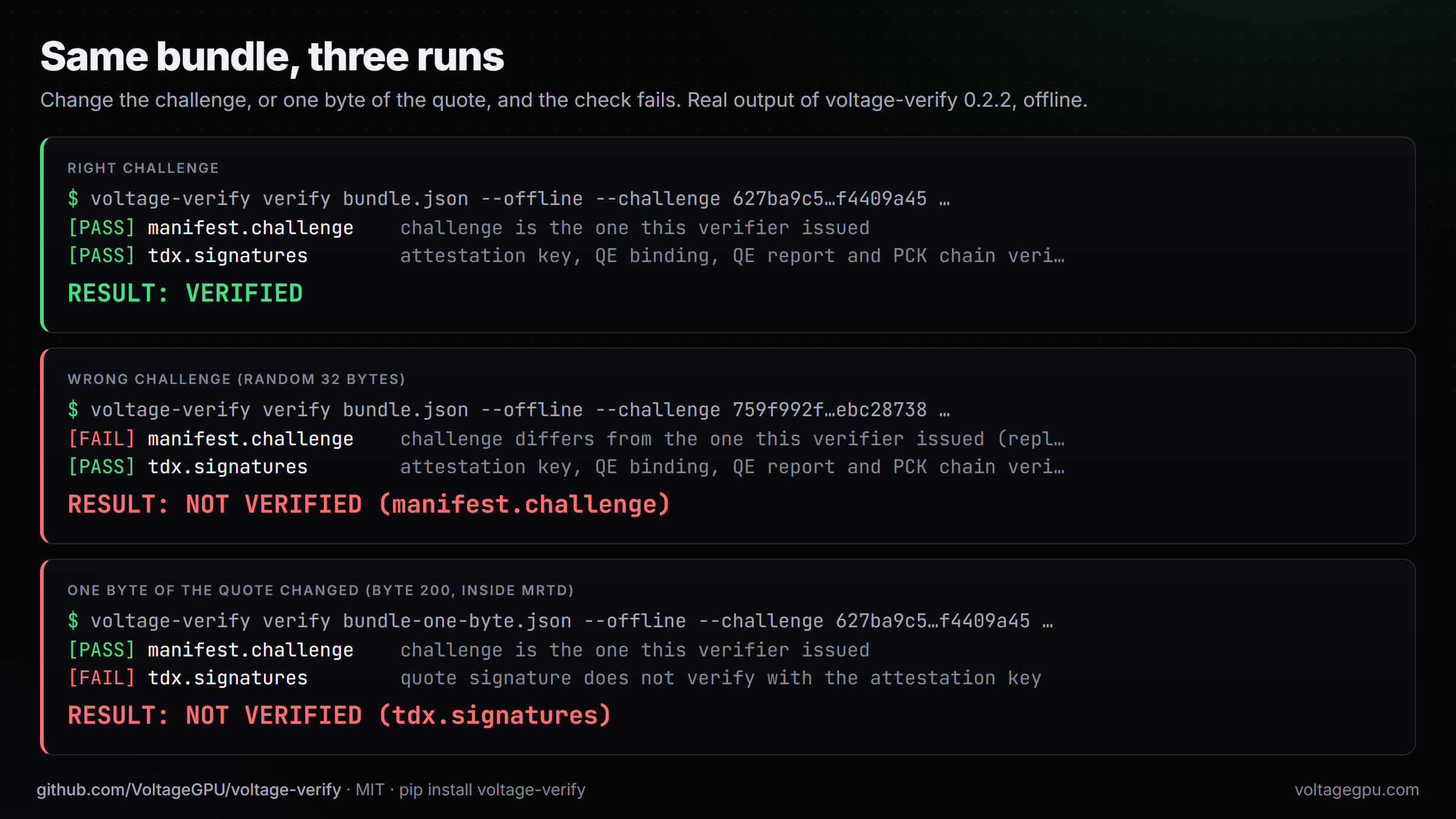Click the 'MIT' license text in the footer
Image resolution: width=1456 pixels, height=819 pixels.
click(x=369, y=790)
